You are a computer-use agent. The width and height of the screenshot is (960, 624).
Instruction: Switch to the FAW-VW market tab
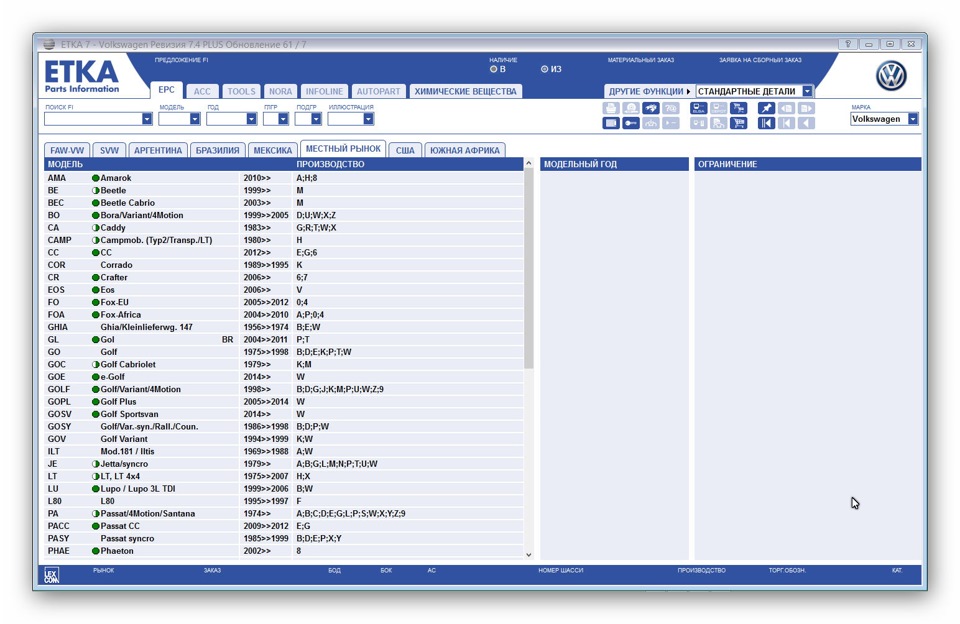point(67,150)
